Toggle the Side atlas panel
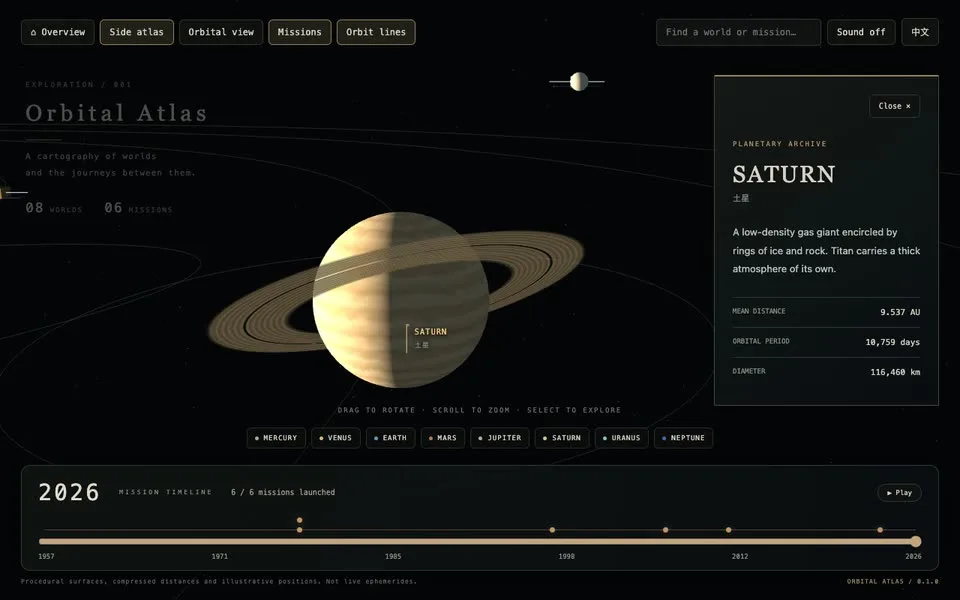 [137, 32]
